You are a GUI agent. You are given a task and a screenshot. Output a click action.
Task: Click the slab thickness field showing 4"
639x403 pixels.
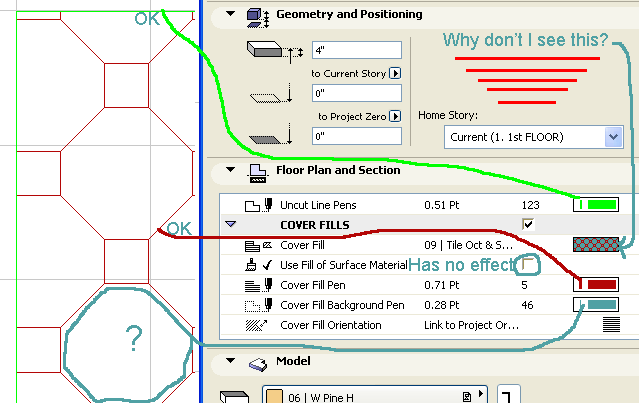click(x=357, y=50)
